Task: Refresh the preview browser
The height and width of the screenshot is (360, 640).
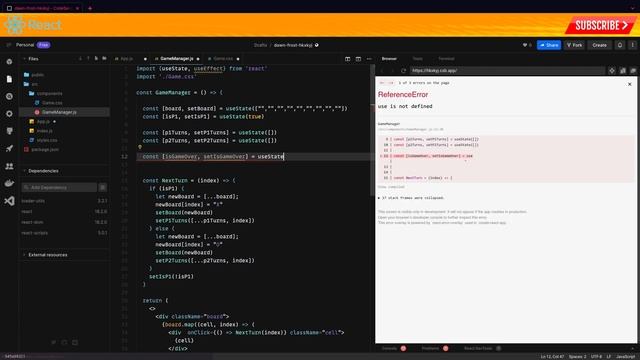Action: [403, 71]
